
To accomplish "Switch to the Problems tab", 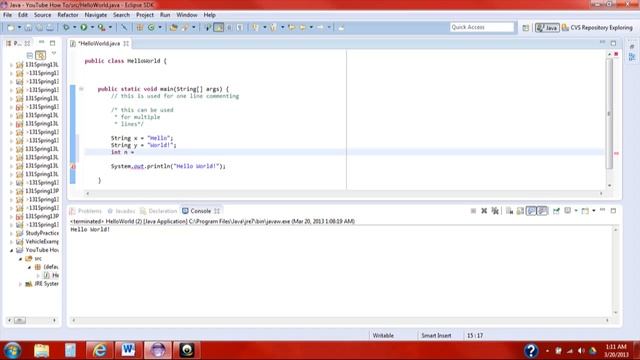I will [86, 211].
